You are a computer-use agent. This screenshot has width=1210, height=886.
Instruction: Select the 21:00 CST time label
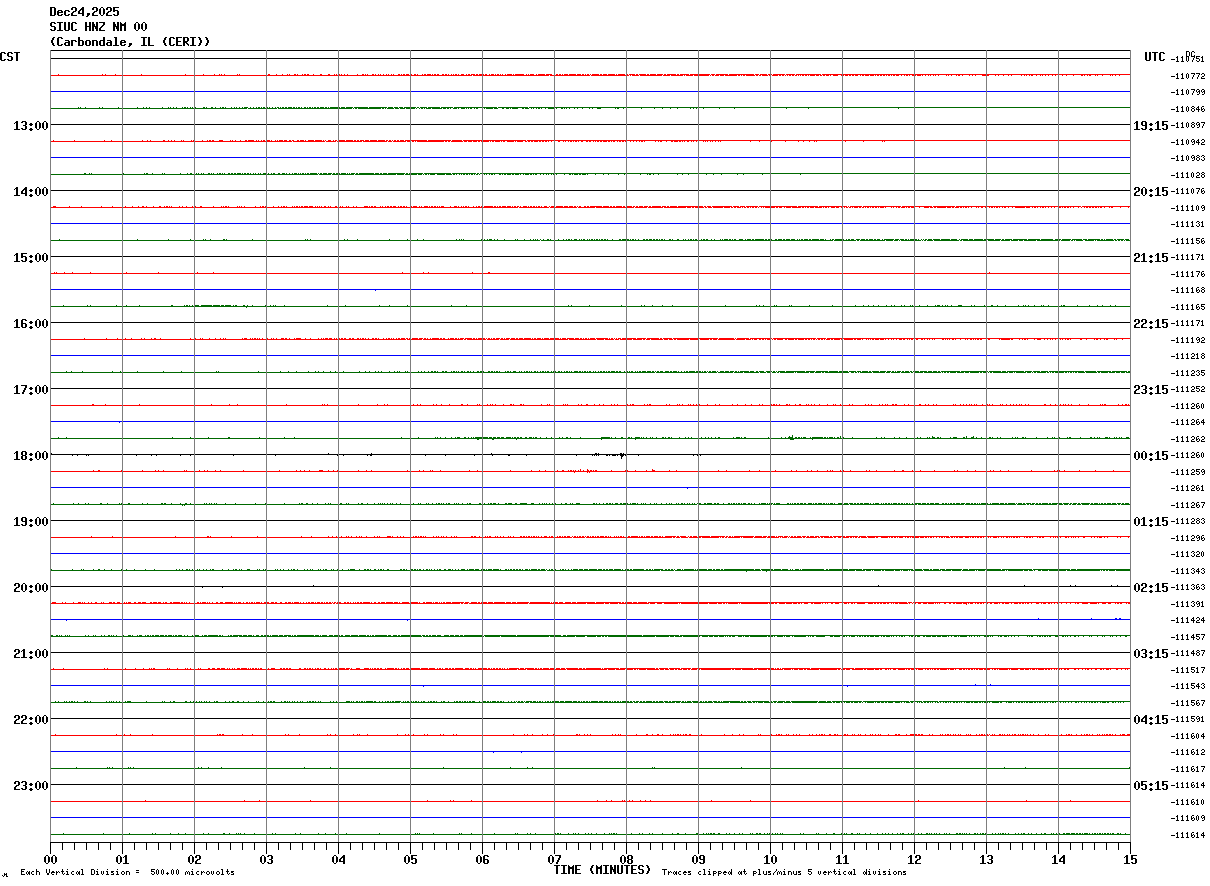[31, 654]
